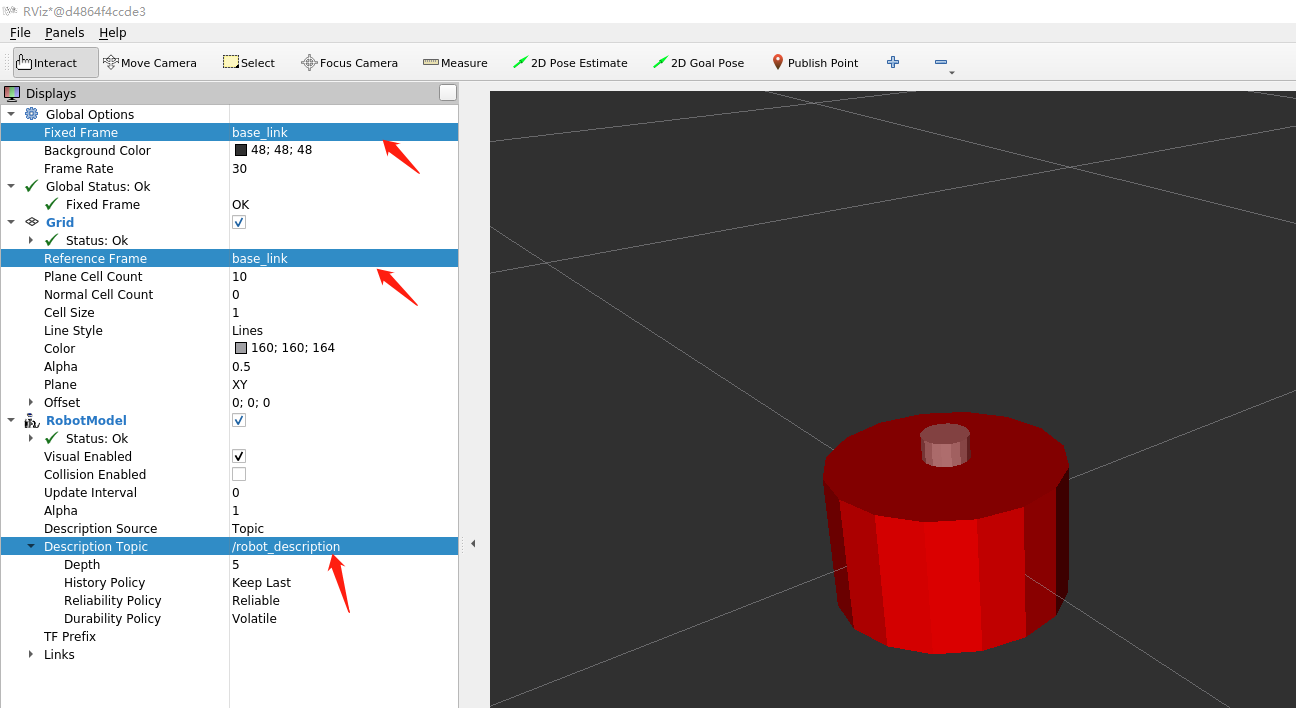Expand the Offset property row
1296x708 pixels.
(x=31, y=403)
